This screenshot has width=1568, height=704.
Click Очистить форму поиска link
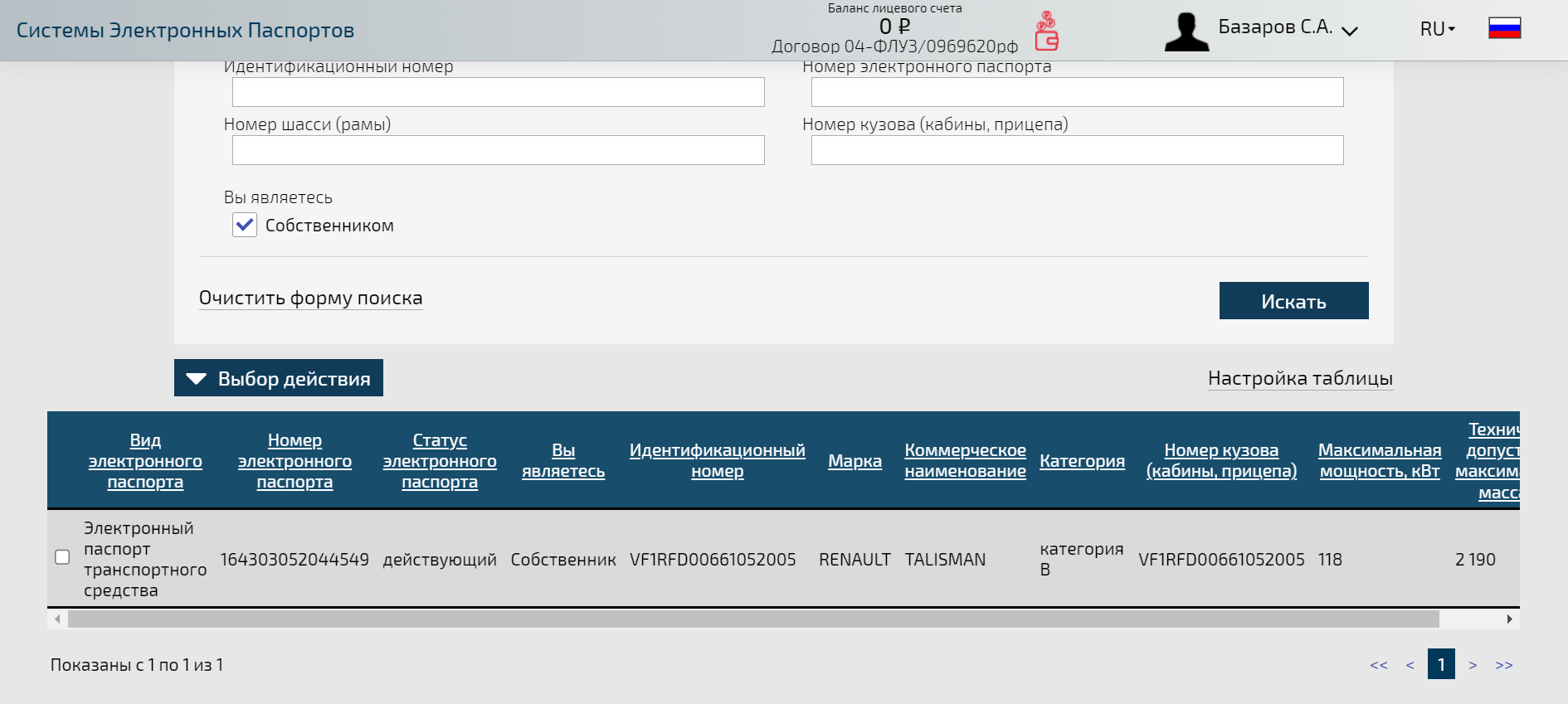click(310, 298)
